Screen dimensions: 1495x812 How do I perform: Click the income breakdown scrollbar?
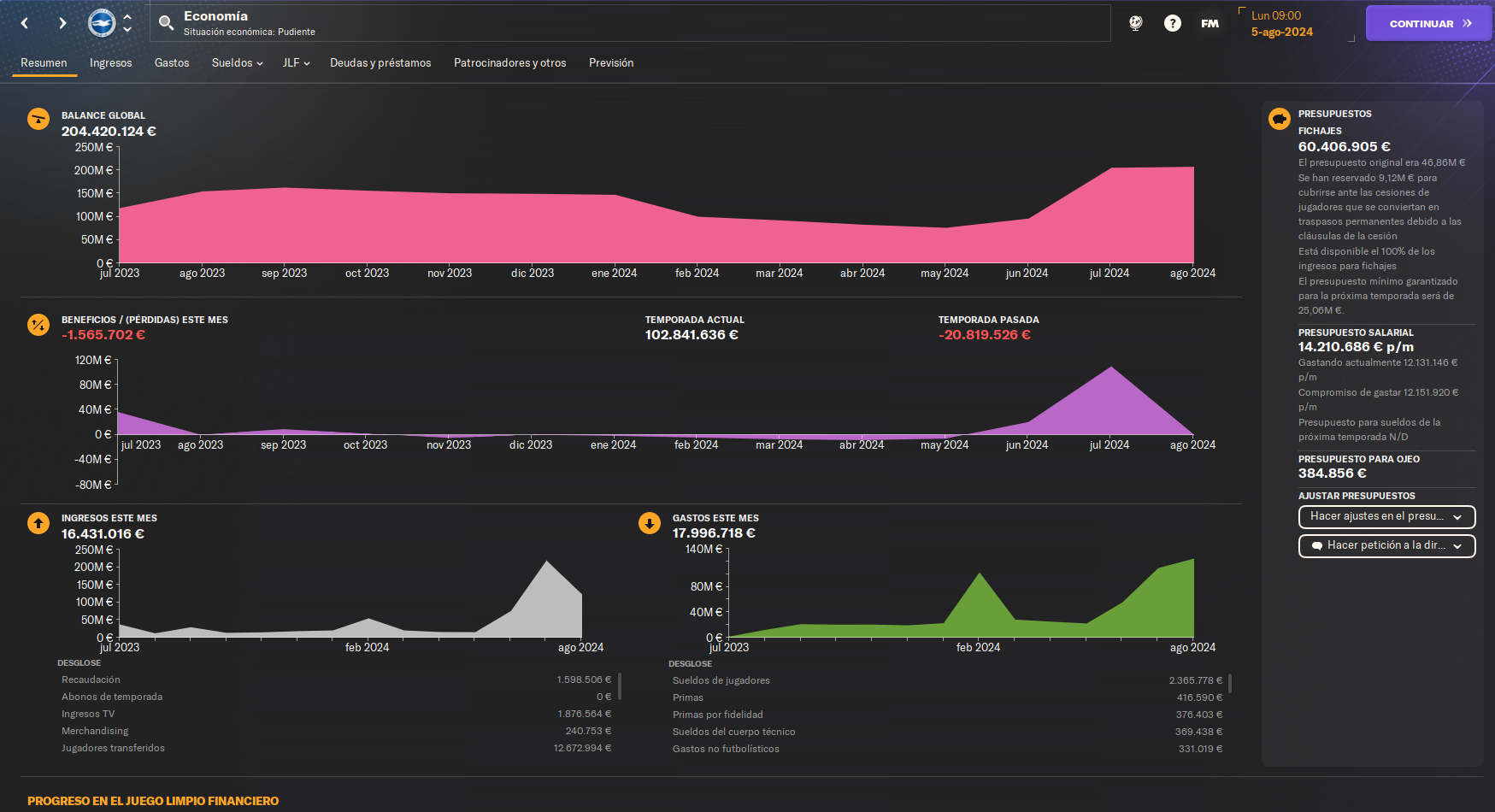619,685
